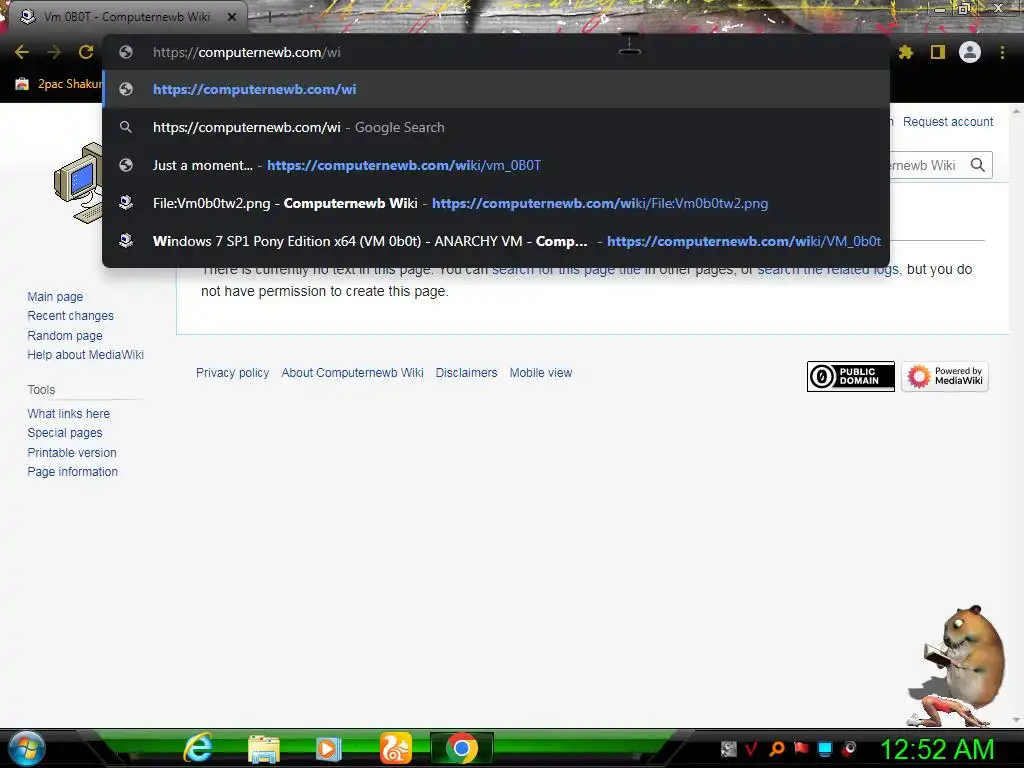1024x768 pixels.
Task: Click the red V tray icon
Action: 752,748
